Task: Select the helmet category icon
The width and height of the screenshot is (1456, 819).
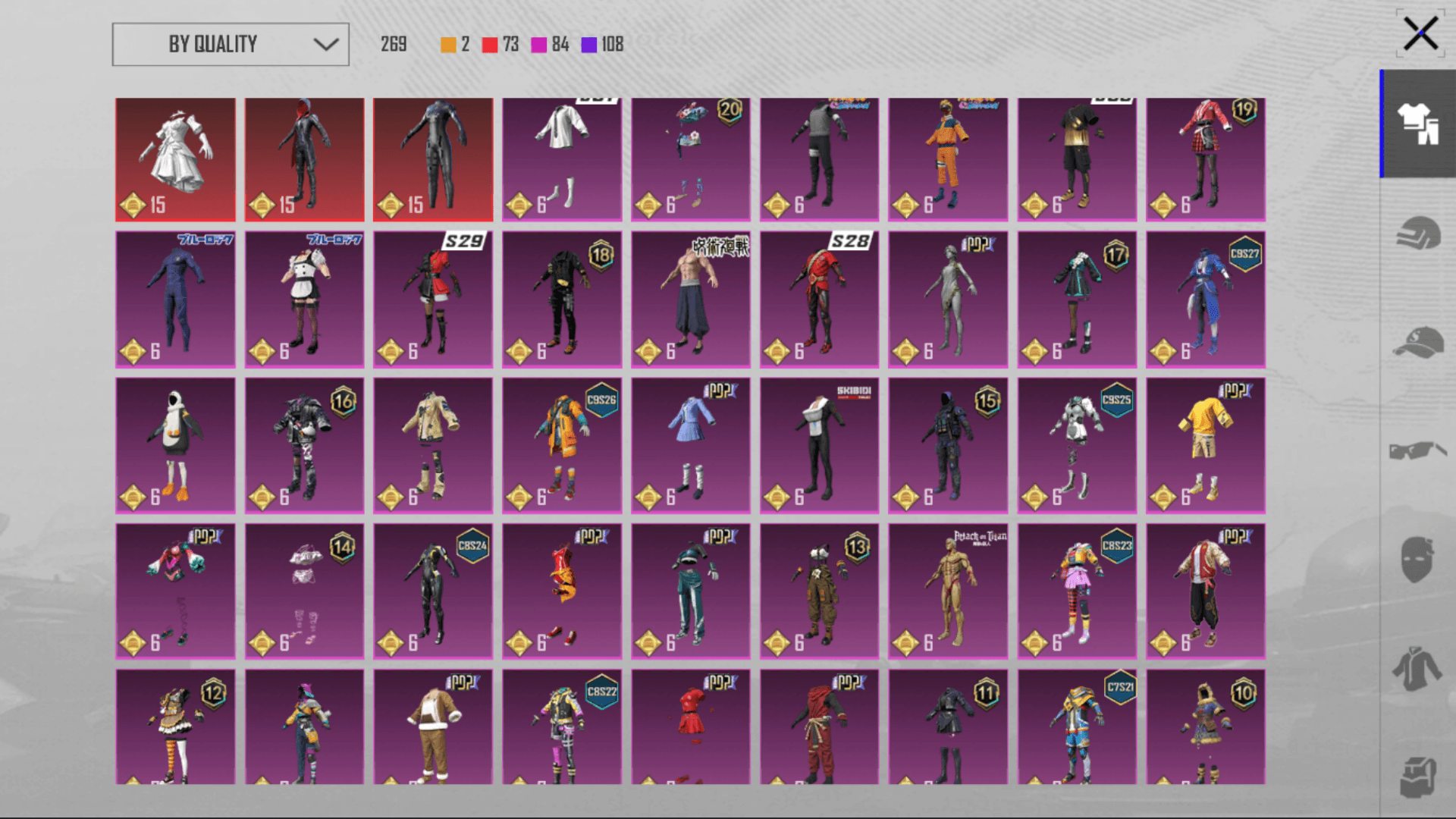Action: [x=1418, y=233]
